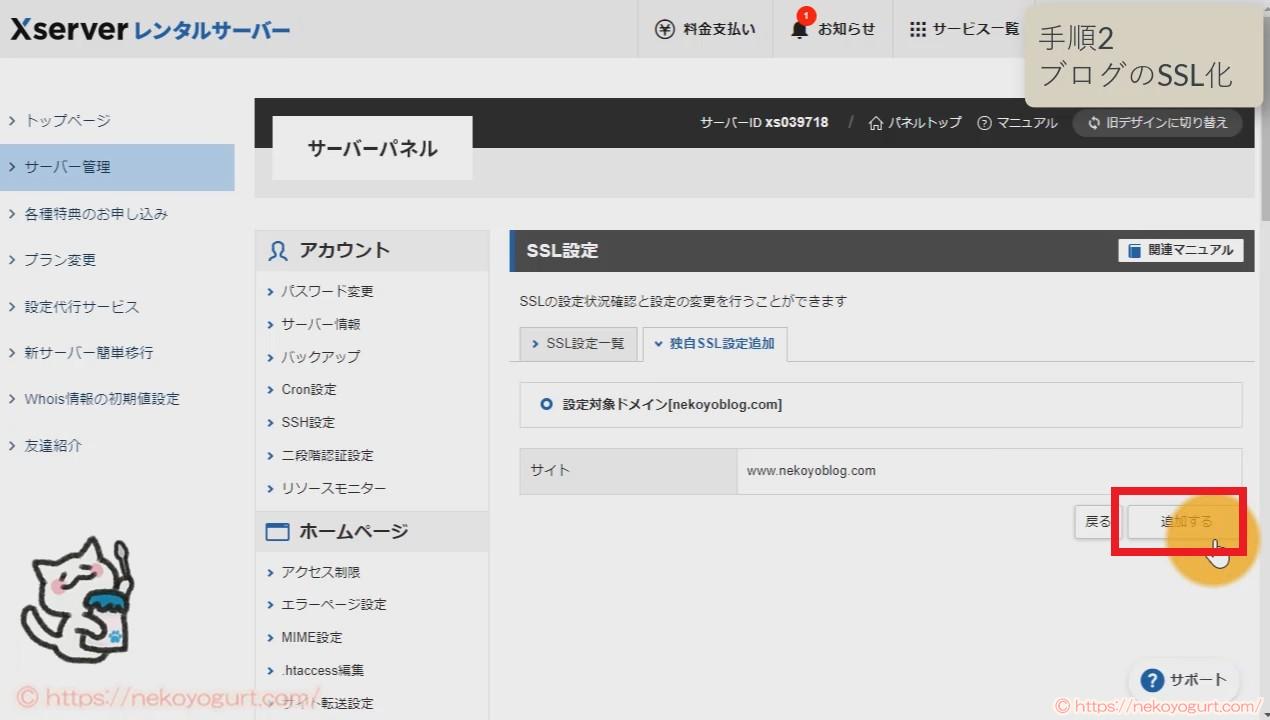
Task: Click the 戻る button
Action: tap(1096, 521)
